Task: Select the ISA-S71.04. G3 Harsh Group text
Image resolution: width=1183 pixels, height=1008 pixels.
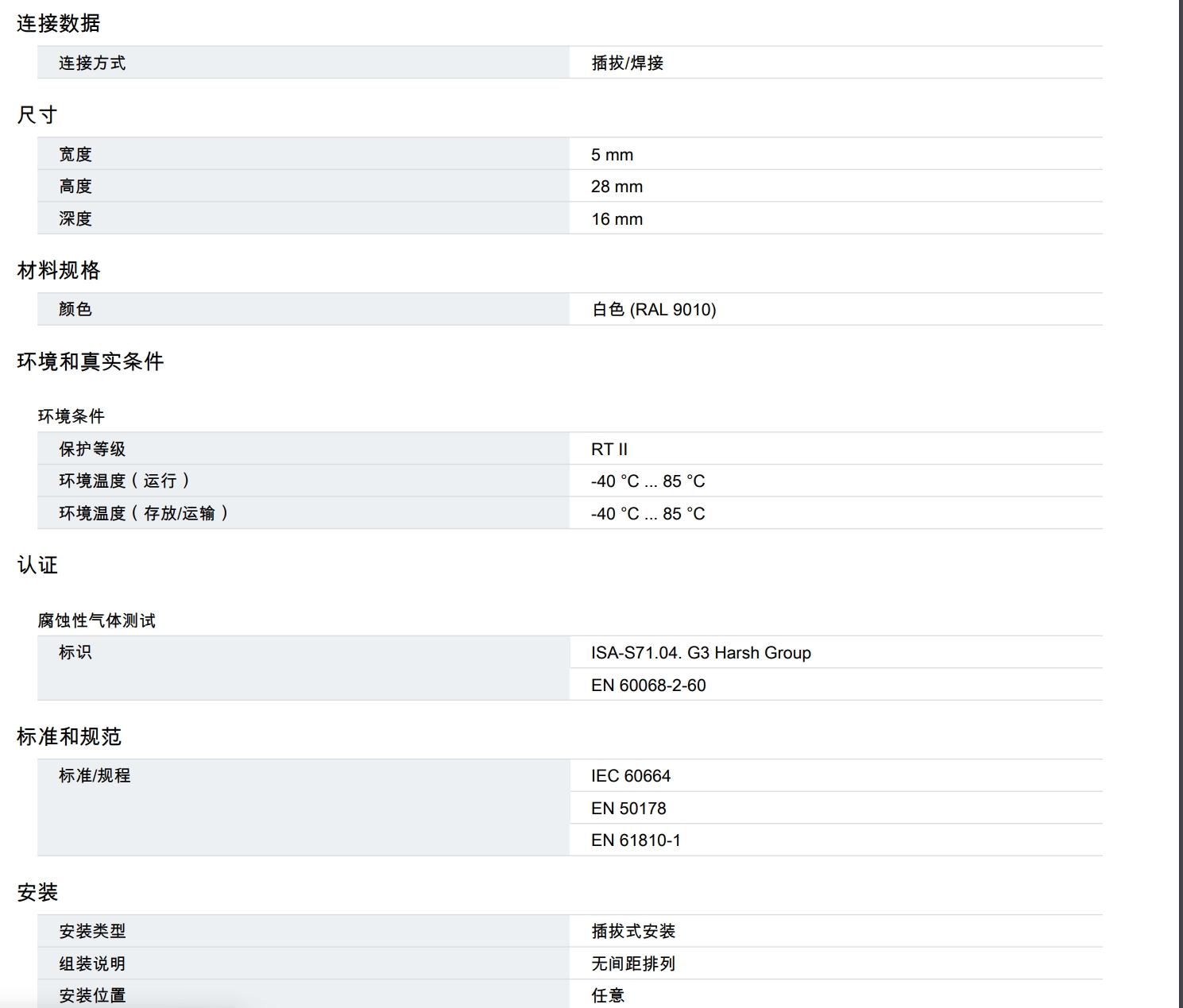Action: 700,653
